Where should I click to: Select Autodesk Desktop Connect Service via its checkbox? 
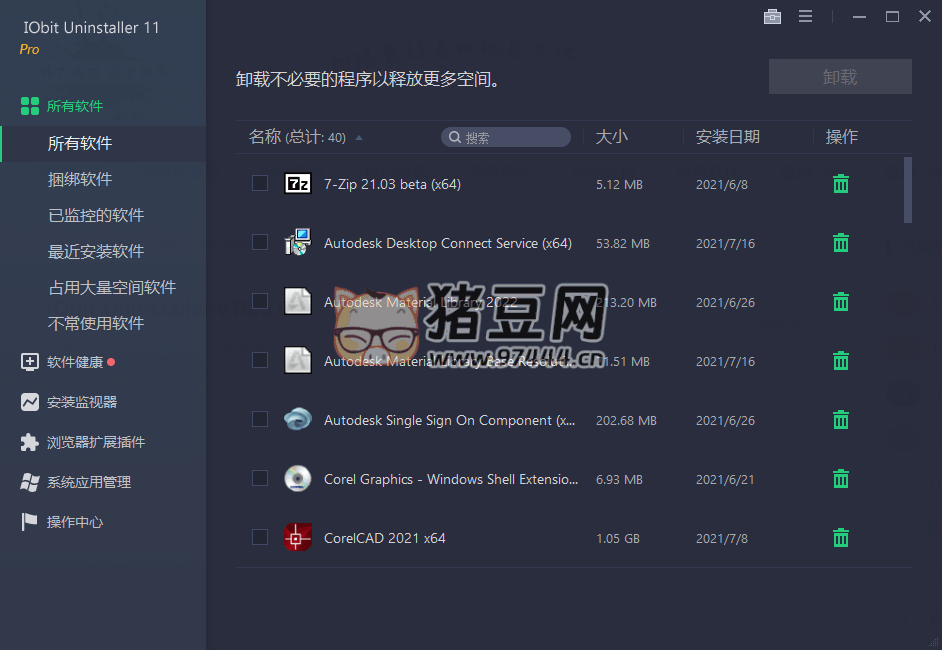tap(260, 243)
